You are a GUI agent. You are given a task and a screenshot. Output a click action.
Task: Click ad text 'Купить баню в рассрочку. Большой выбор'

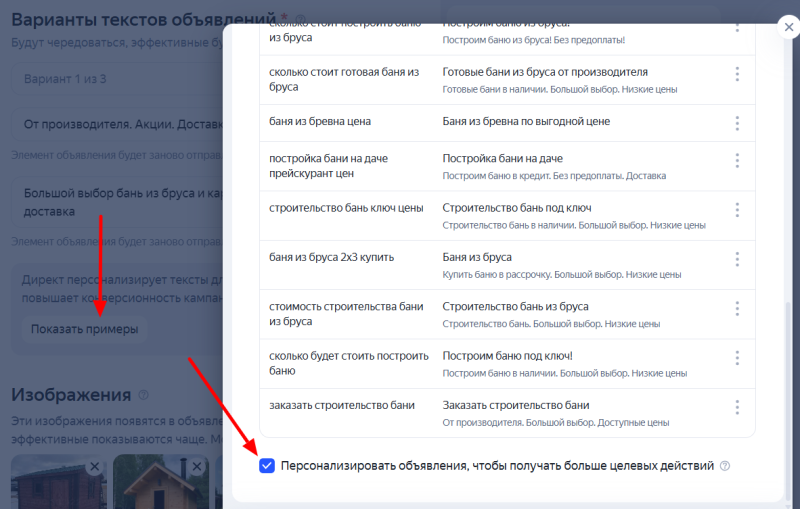point(532,275)
